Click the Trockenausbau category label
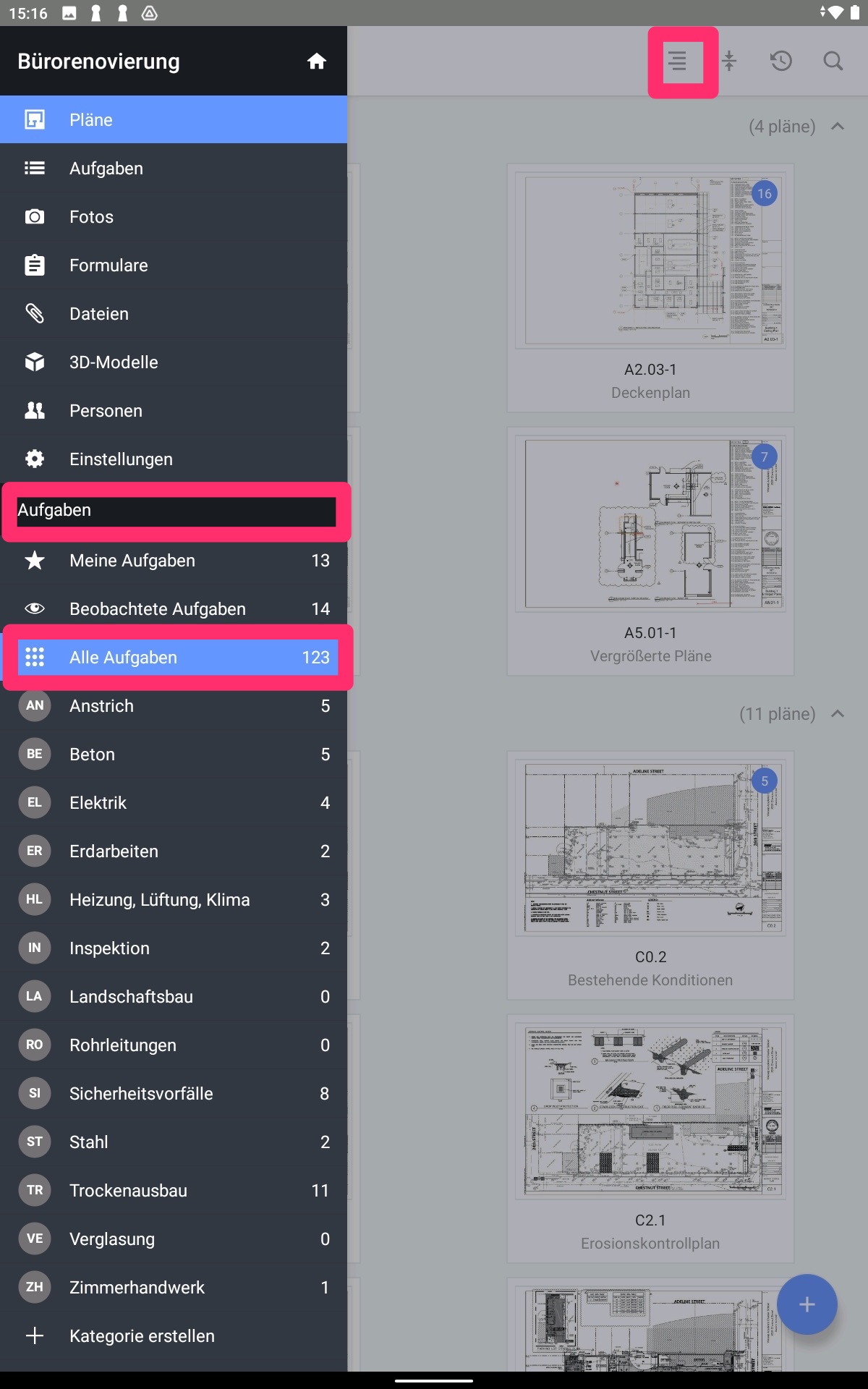The width and height of the screenshot is (868, 1389). point(128,1190)
